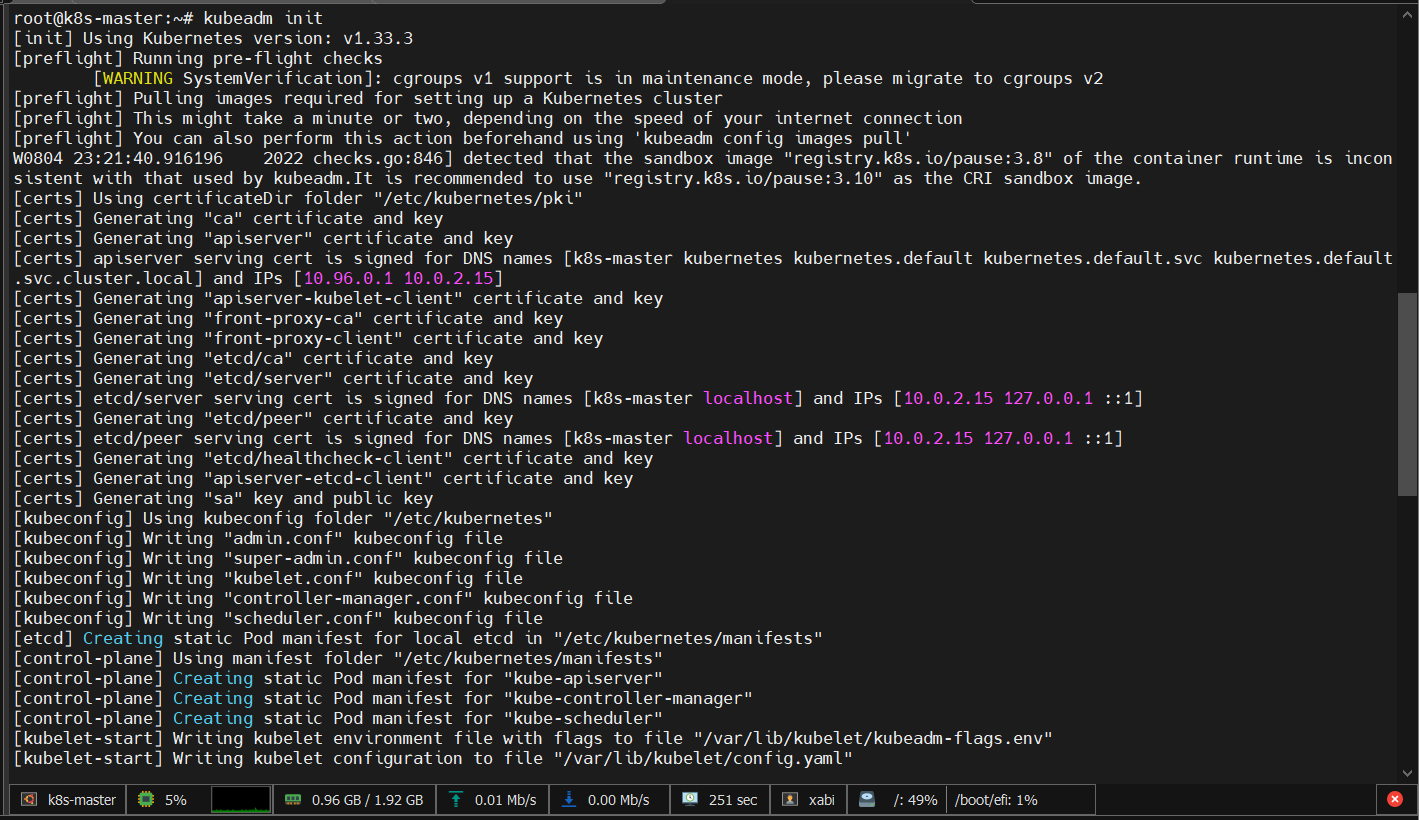This screenshot has height=820, width=1419.
Task: Click the /boot/efi: 1% usage entry
Action: click(997, 800)
